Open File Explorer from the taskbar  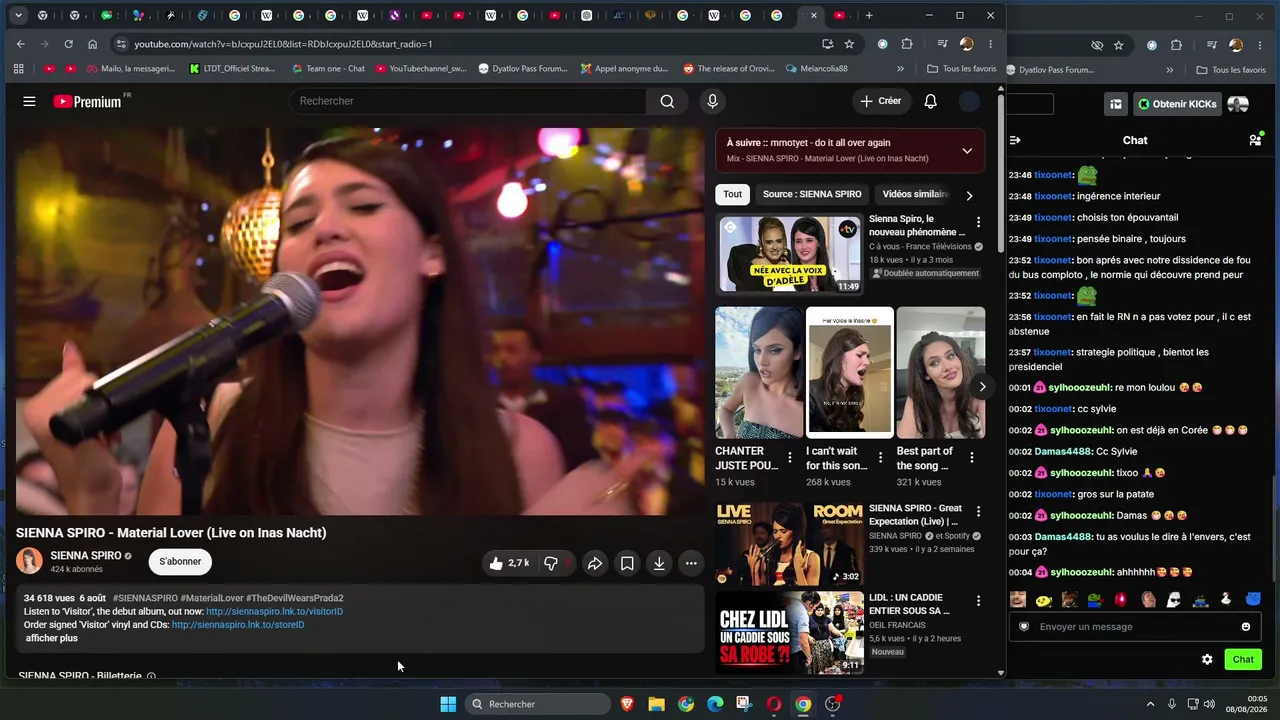656,704
